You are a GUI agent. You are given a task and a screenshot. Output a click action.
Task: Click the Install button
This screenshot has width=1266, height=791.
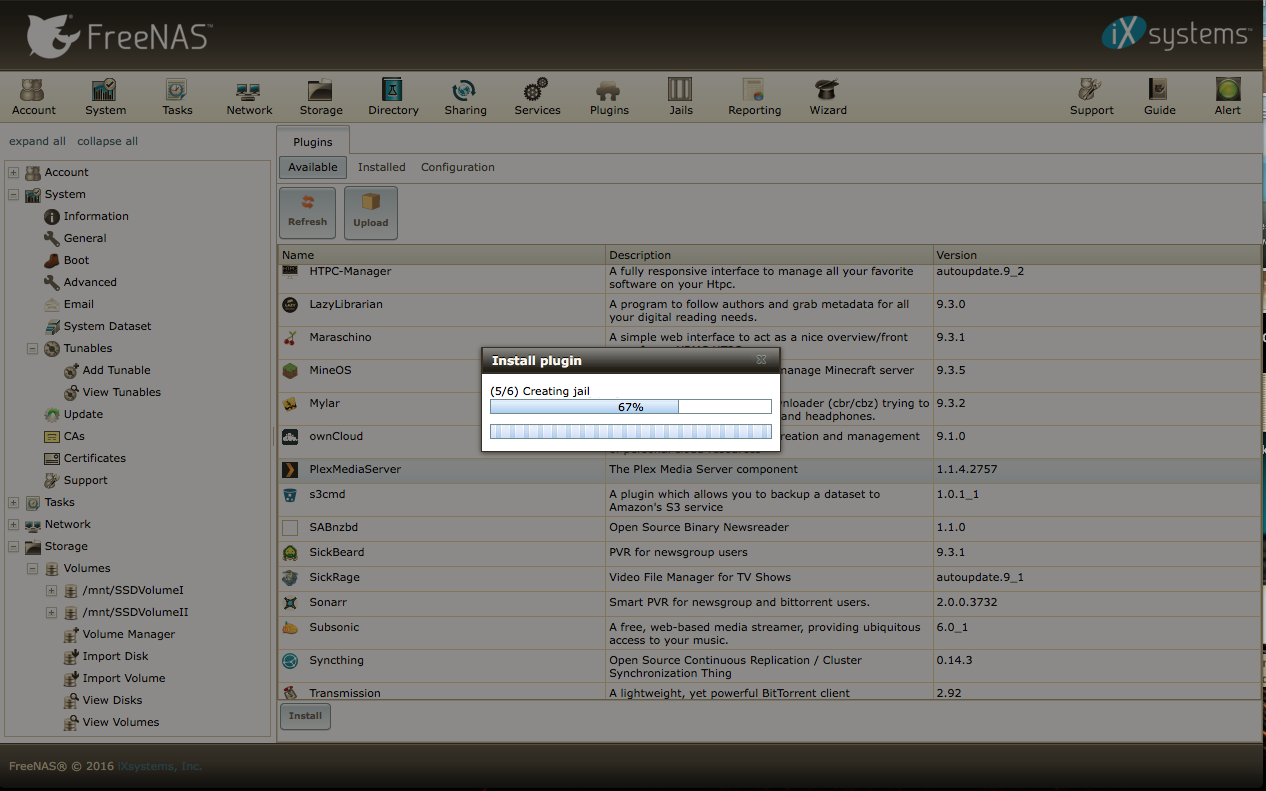306,716
